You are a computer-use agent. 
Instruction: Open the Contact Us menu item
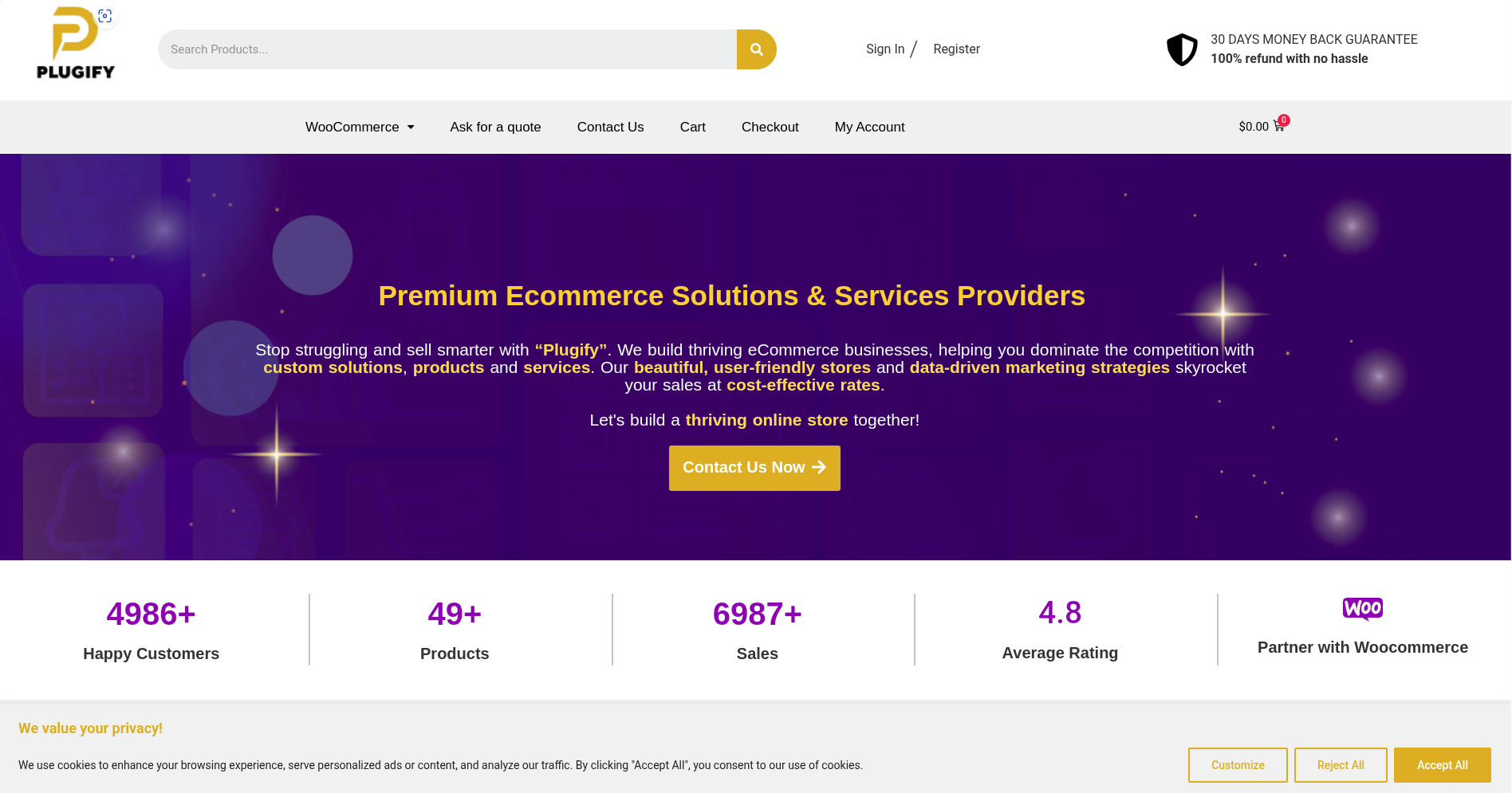pos(610,127)
